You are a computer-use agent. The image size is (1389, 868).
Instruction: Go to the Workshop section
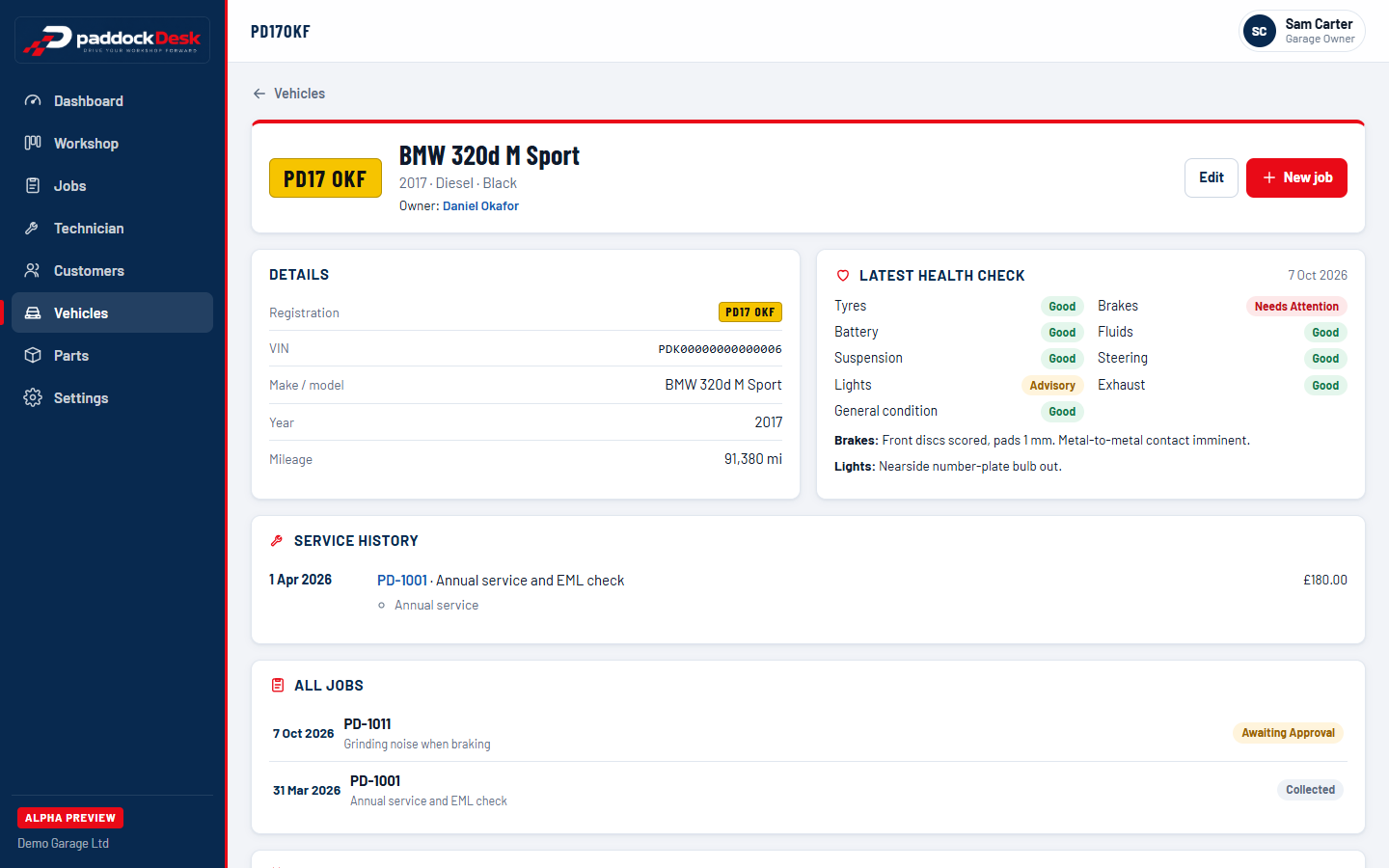(112, 144)
